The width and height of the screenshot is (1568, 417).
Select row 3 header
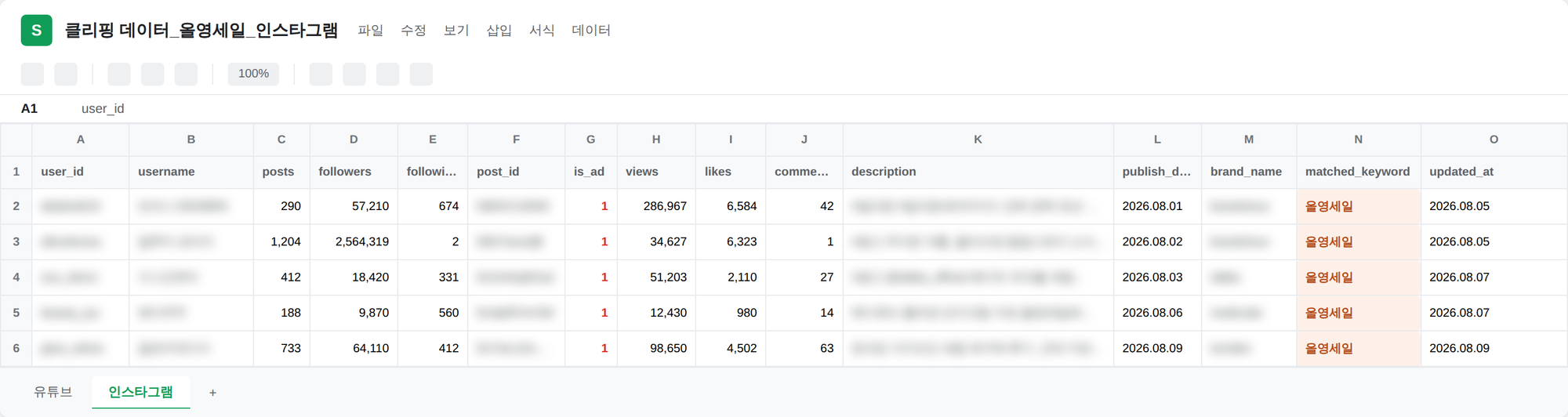(16, 242)
